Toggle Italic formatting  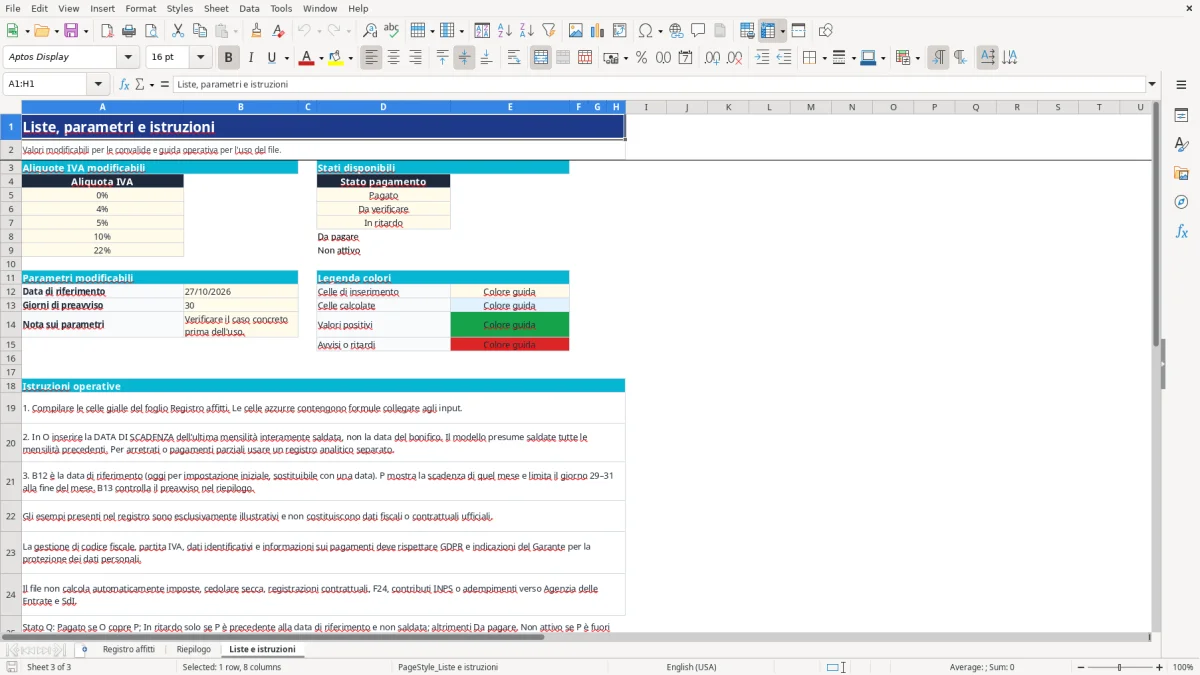click(x=251, y=58)
